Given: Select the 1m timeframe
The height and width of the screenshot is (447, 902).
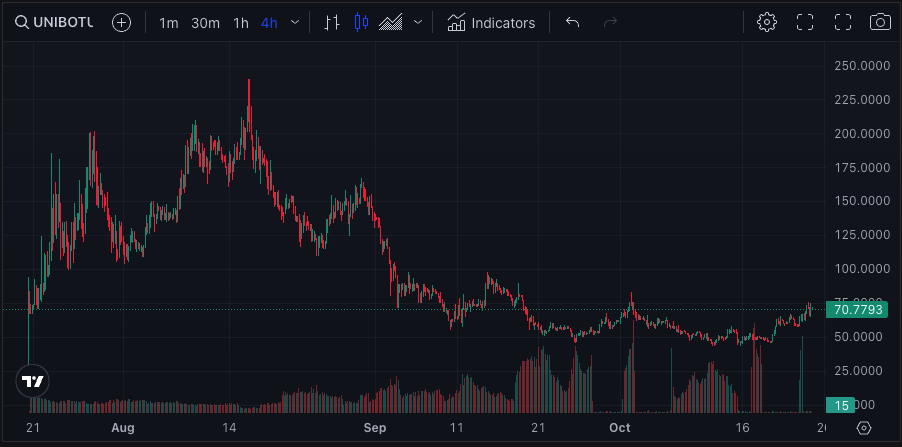Looking at the screenshot, I should click(x=169, y=23).
